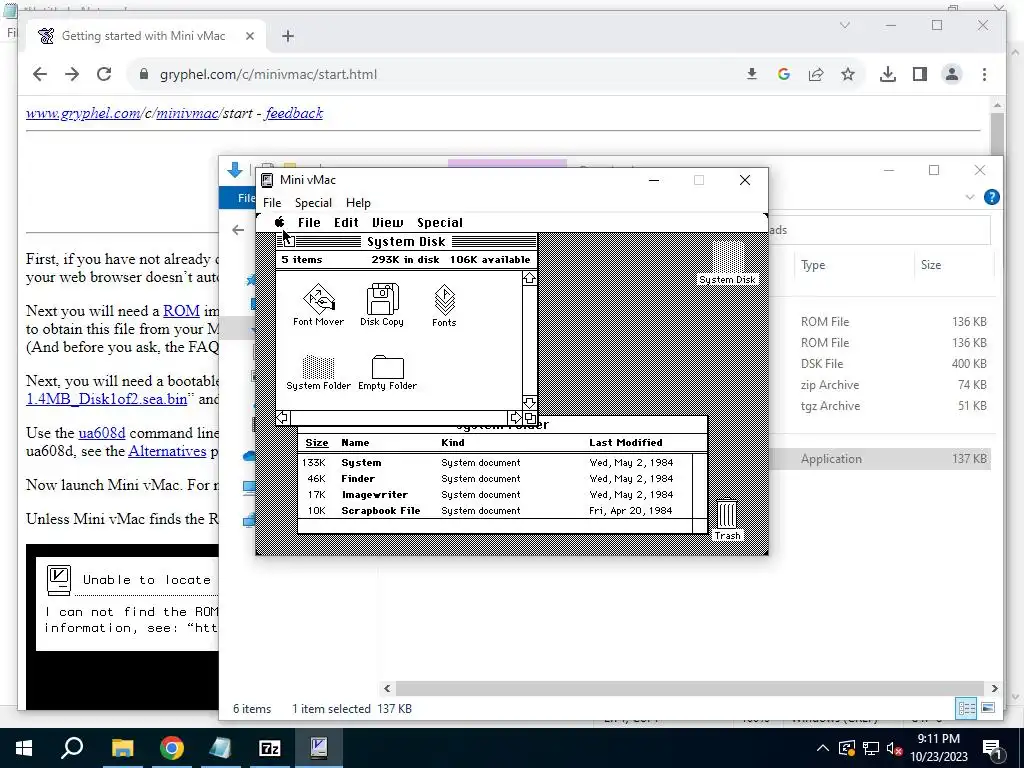Toggle Chrome side panel
Image resolution: width=1024 pixels, height=768 pixels.
pos(920,74)
